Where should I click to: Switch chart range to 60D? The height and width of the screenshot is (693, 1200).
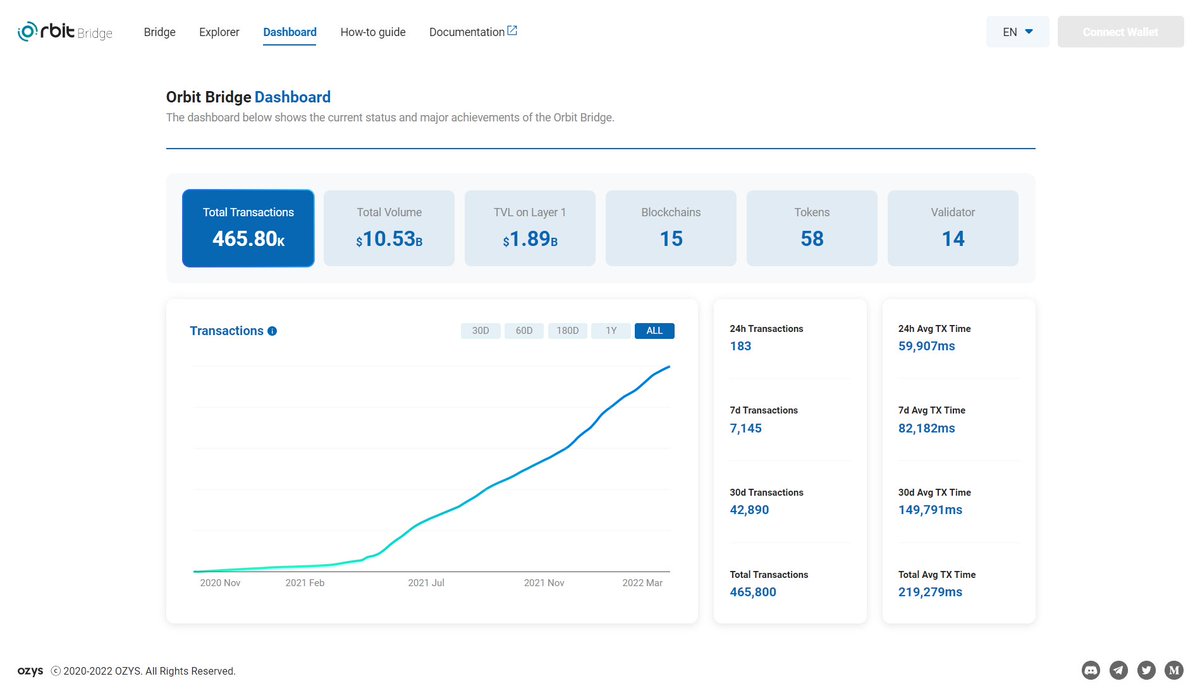coord(524,331)
